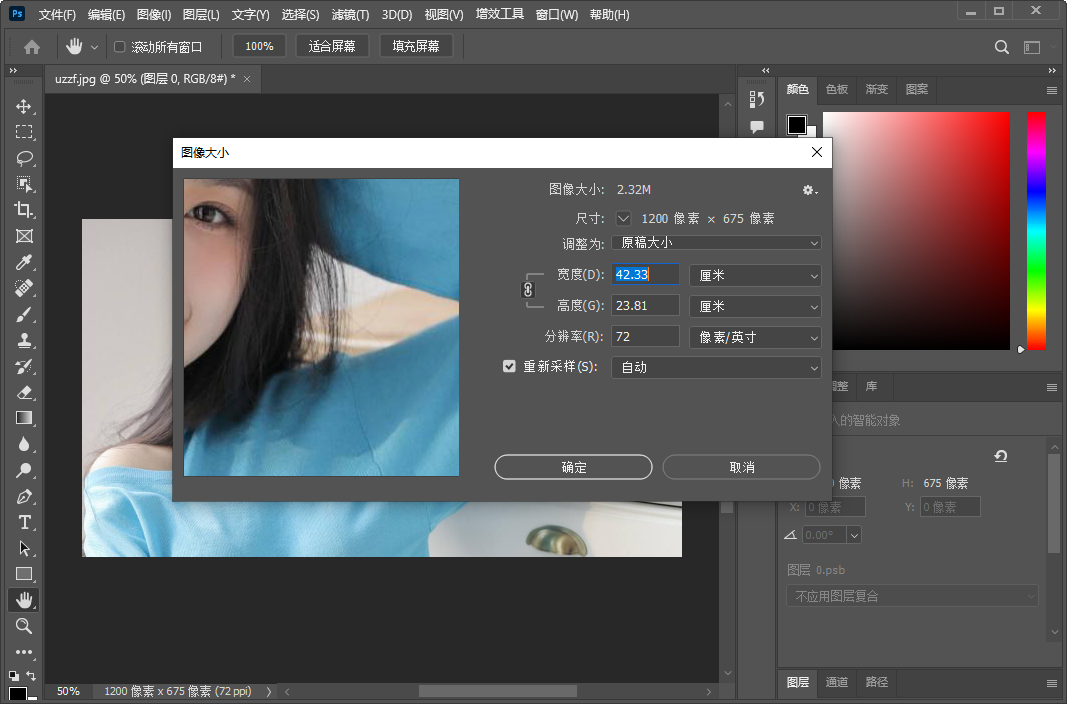Open the Window menu
Viewport: 1067px width, 704px height.
557,14
